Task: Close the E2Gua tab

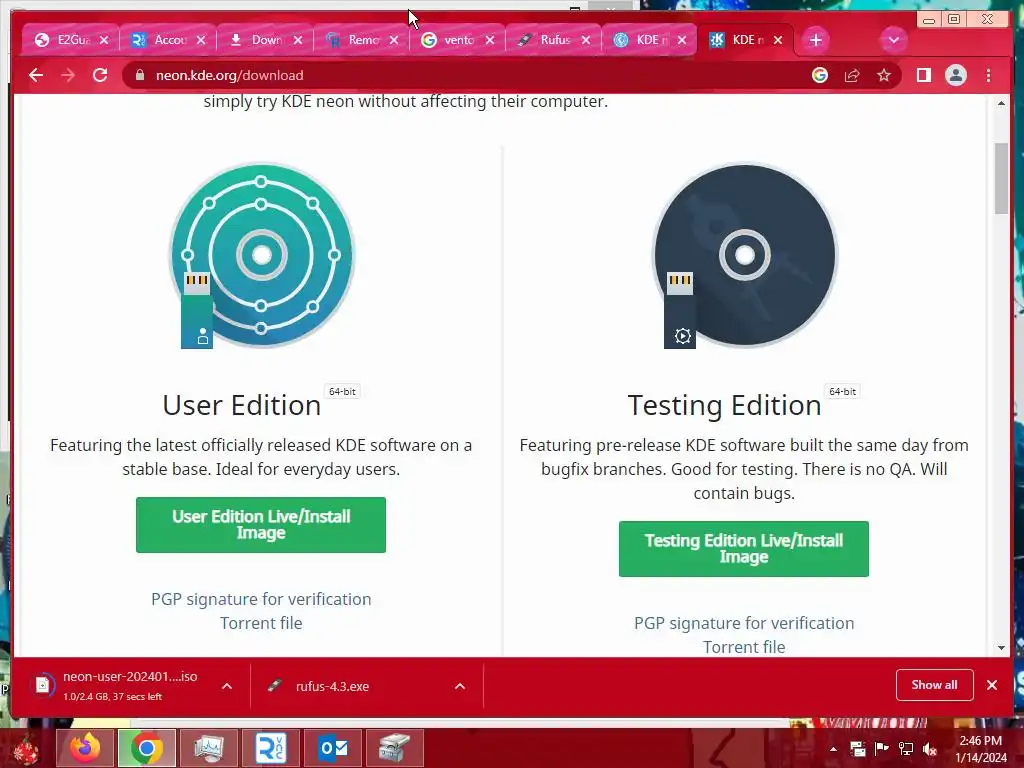Action: tap(104, 40)
